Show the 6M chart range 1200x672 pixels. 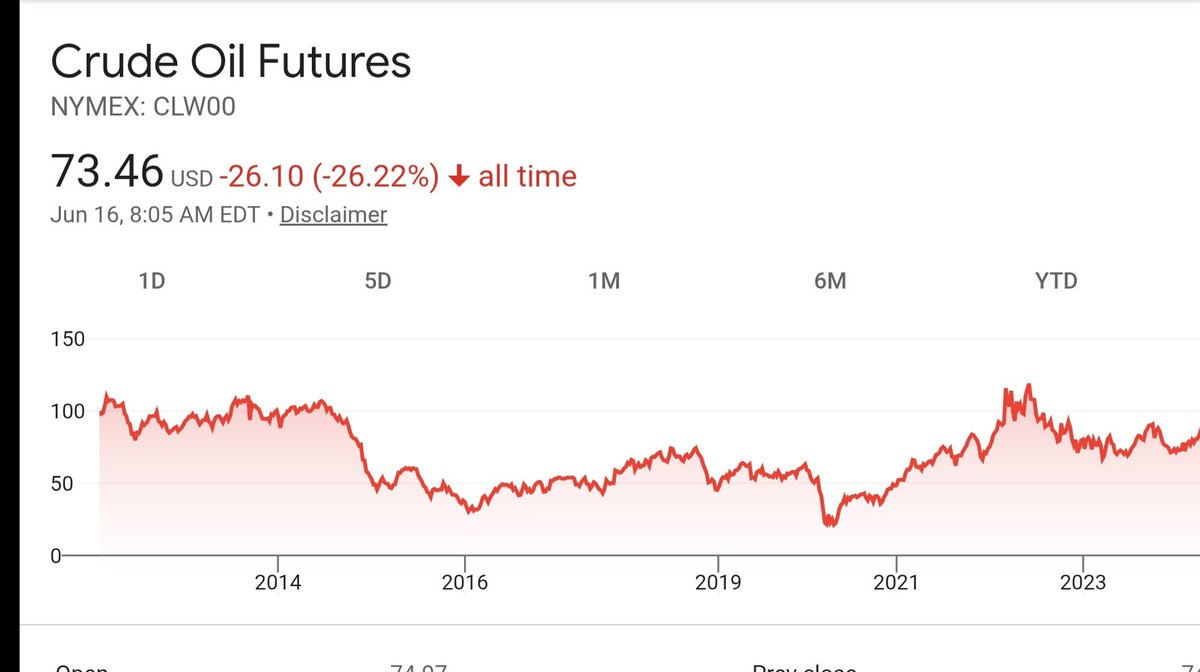830,281
